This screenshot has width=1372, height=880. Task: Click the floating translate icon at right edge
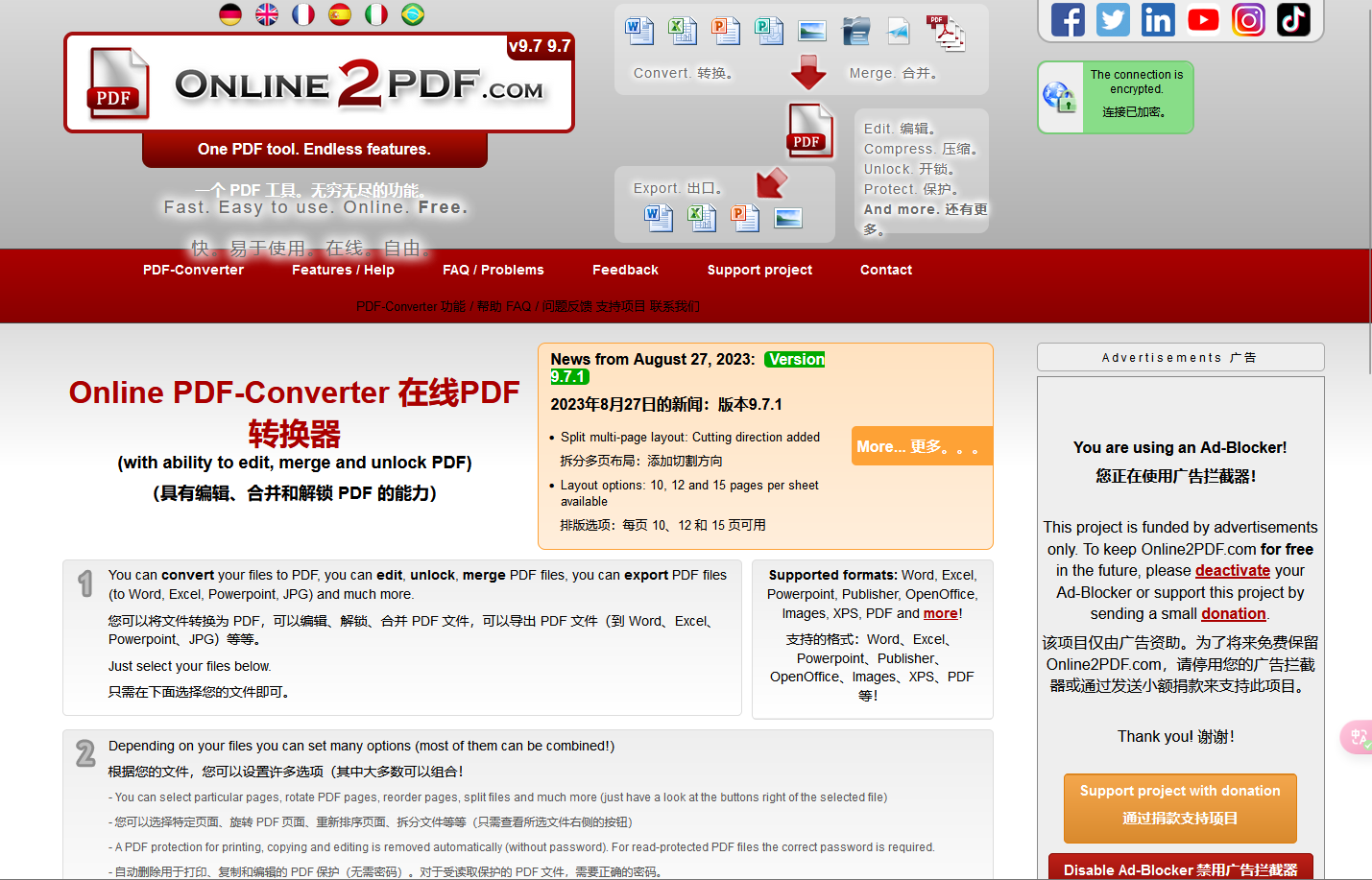[1357, 737]
